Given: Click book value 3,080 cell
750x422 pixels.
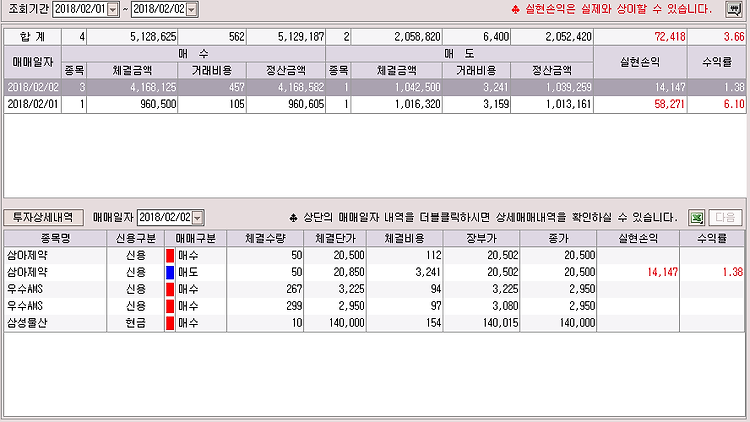Looking at the screenshot, I should 482,306.
